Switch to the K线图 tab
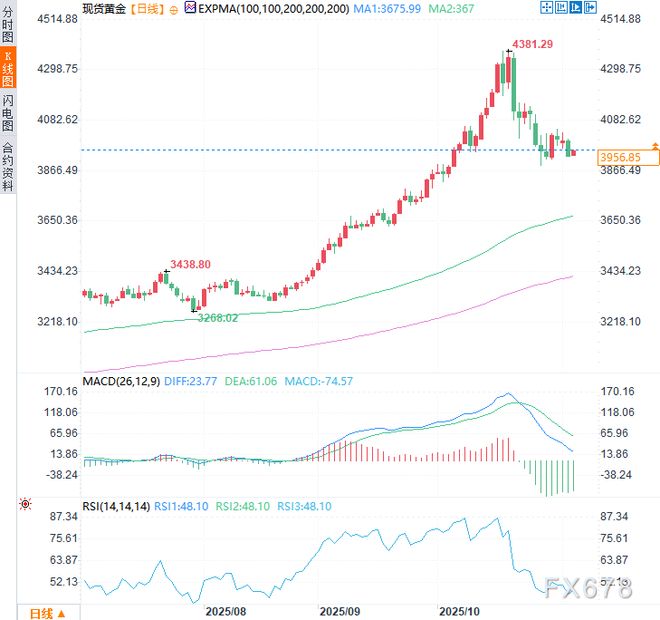 tap(8, 66)
